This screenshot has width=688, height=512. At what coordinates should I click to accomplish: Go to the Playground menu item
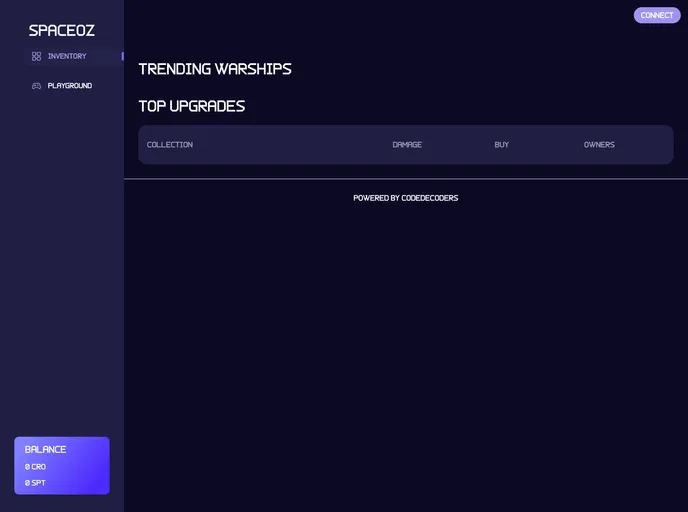70,86
